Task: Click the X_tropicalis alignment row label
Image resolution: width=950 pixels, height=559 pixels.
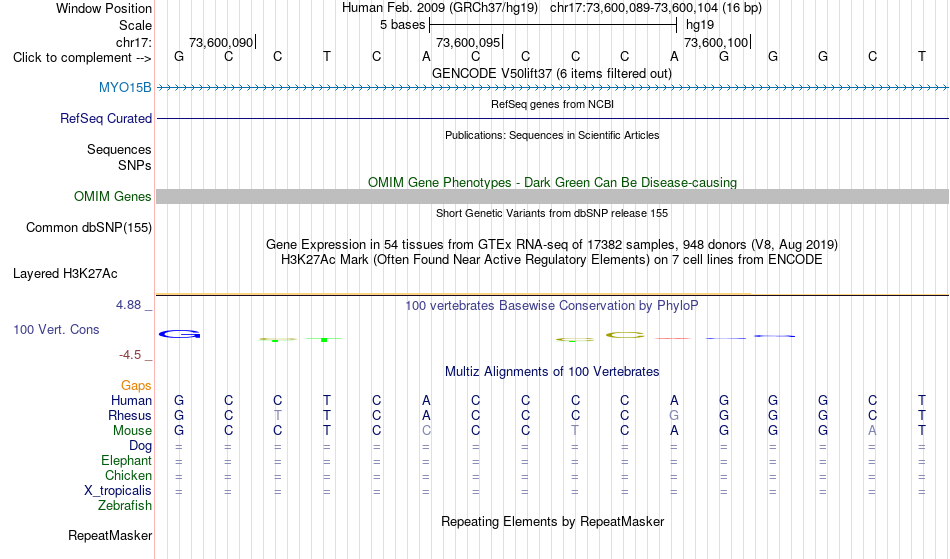Action: click(118, 491)
